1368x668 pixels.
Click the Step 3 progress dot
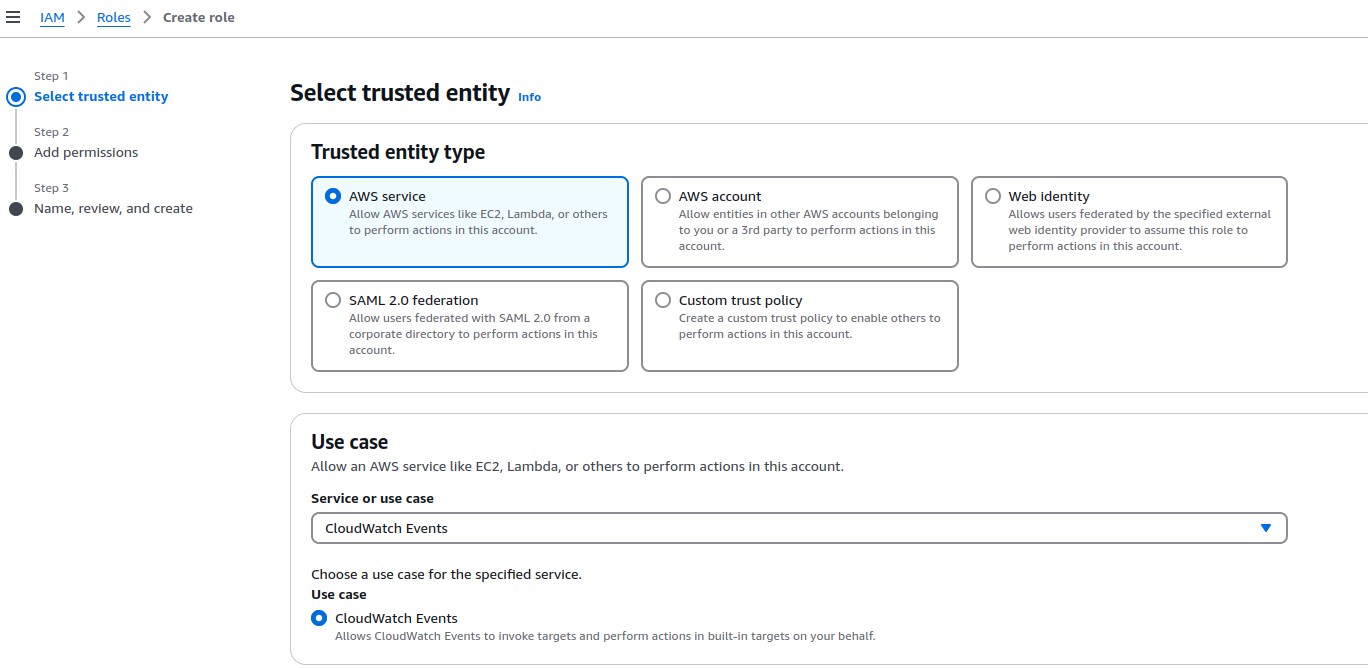tap(16, 209)
